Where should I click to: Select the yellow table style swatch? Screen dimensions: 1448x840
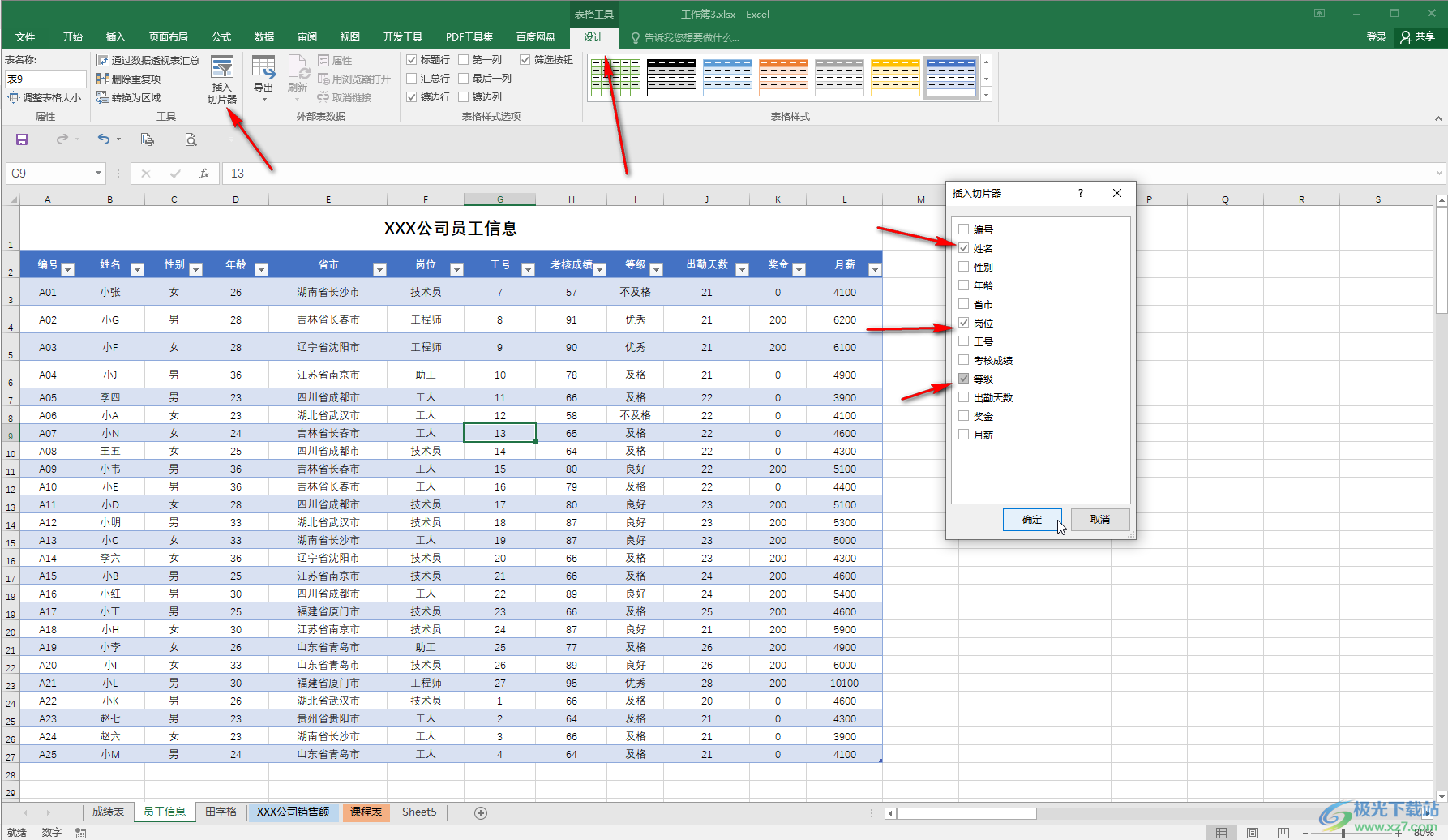coord(895,78)
